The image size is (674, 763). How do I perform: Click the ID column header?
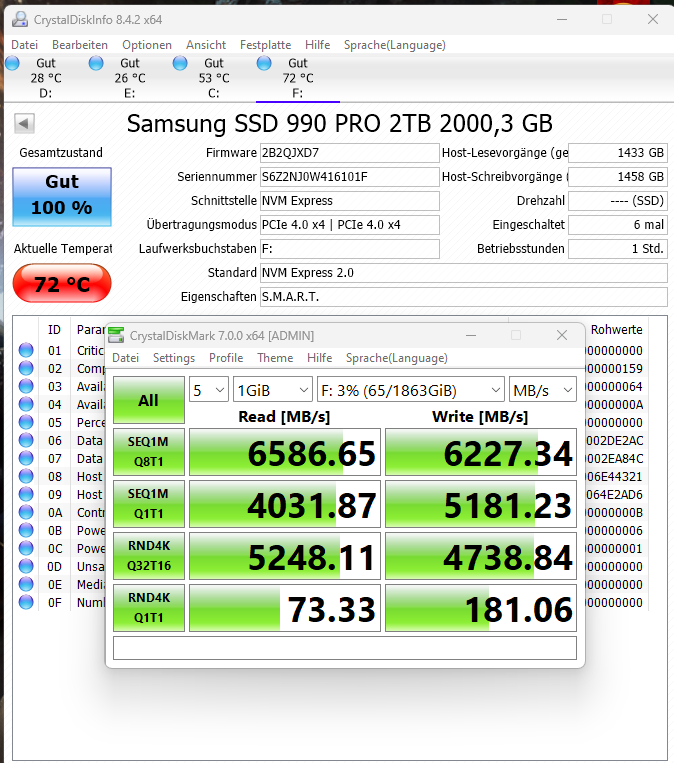54,329
